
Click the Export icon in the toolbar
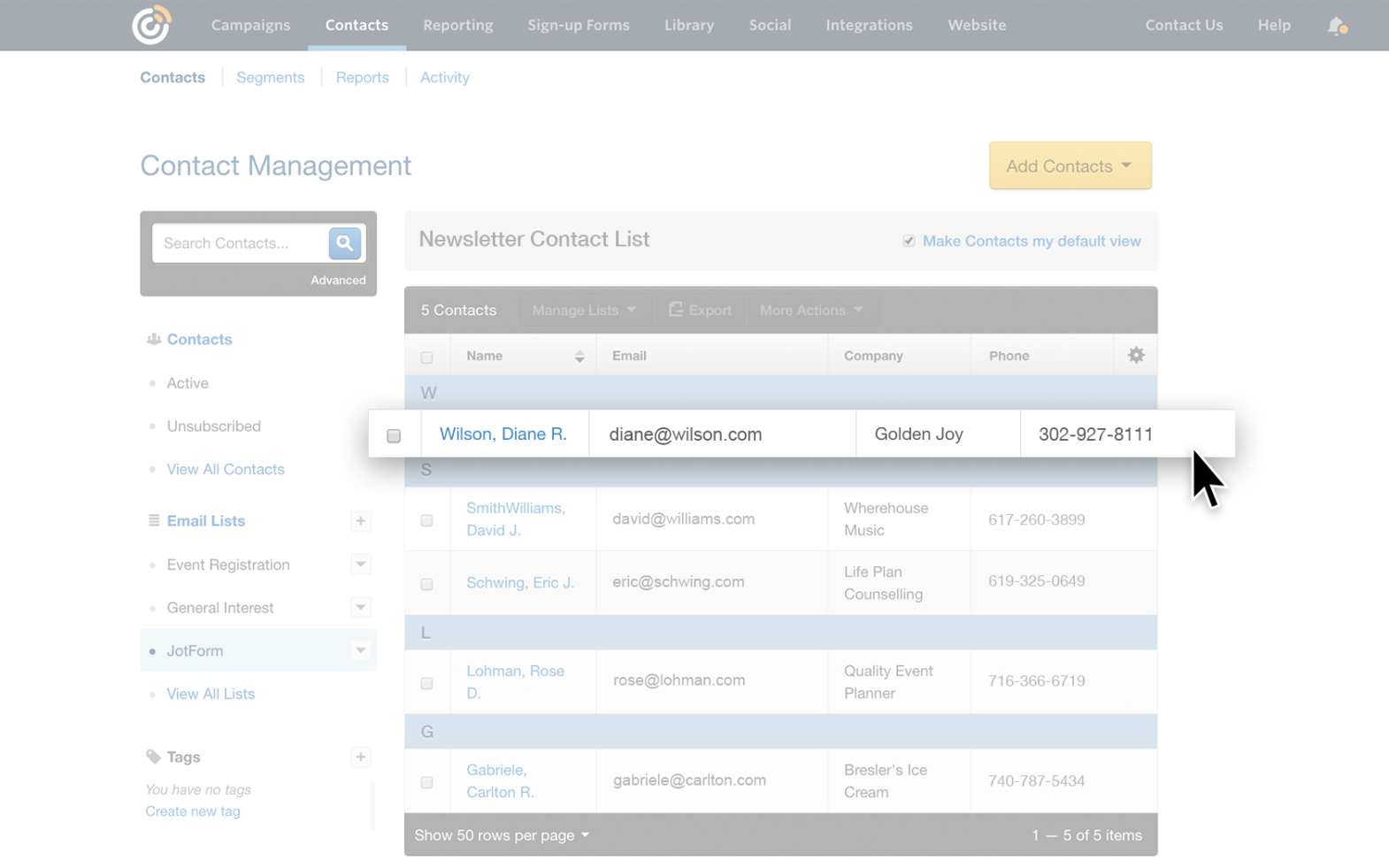coord(676,310)
